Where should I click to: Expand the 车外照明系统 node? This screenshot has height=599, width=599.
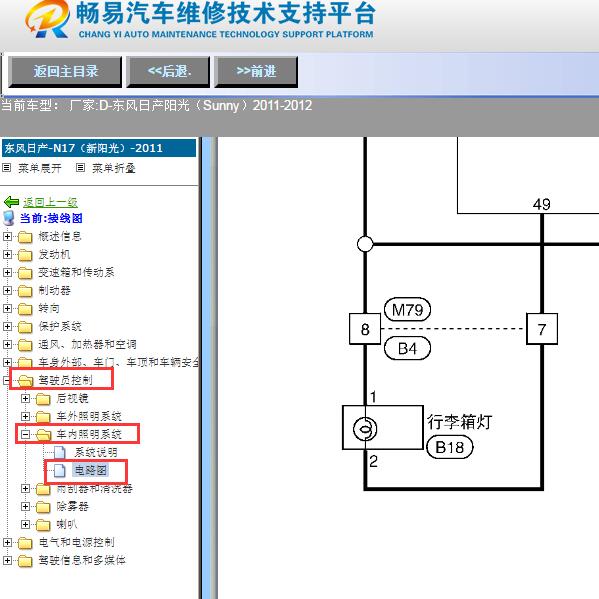(x=25, y=416)
